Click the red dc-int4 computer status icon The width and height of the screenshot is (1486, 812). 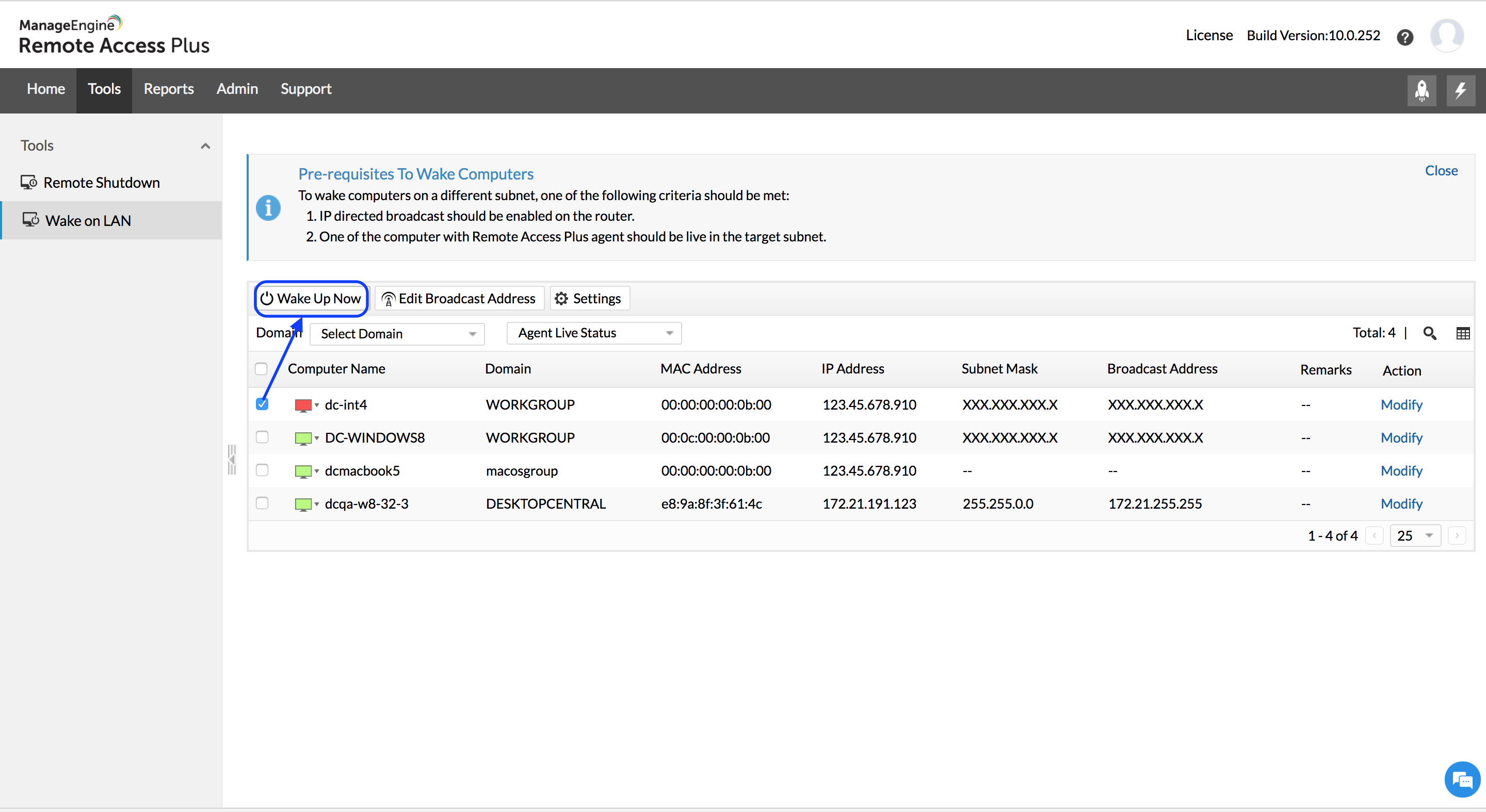point(303,405)
